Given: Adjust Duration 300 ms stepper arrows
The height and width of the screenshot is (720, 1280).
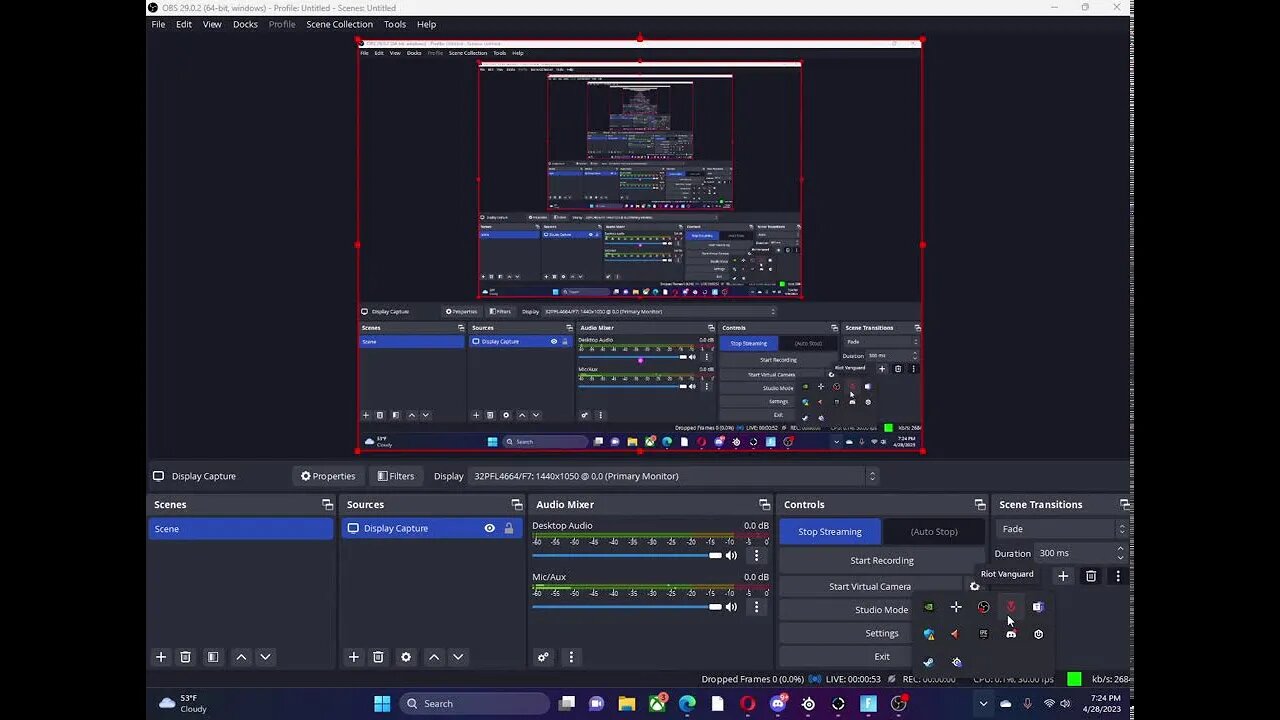Looking at the screenshot, I should [1120, 553].
